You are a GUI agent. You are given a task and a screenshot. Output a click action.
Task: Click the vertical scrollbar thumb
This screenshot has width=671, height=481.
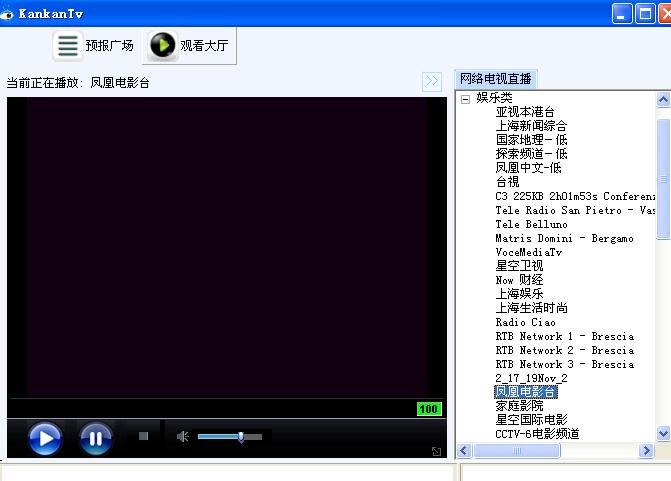[x=663, y=178]
